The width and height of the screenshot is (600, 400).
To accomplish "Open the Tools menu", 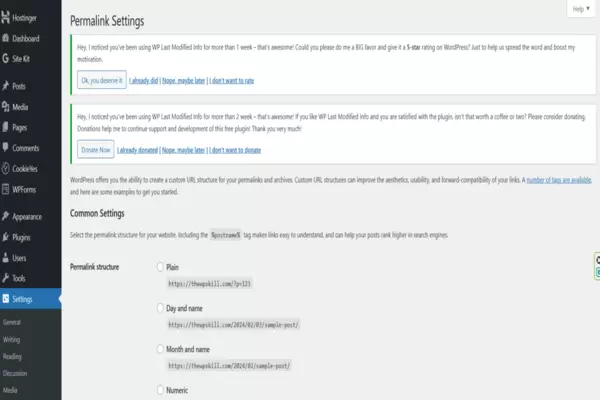I will (x=19, y=278).
